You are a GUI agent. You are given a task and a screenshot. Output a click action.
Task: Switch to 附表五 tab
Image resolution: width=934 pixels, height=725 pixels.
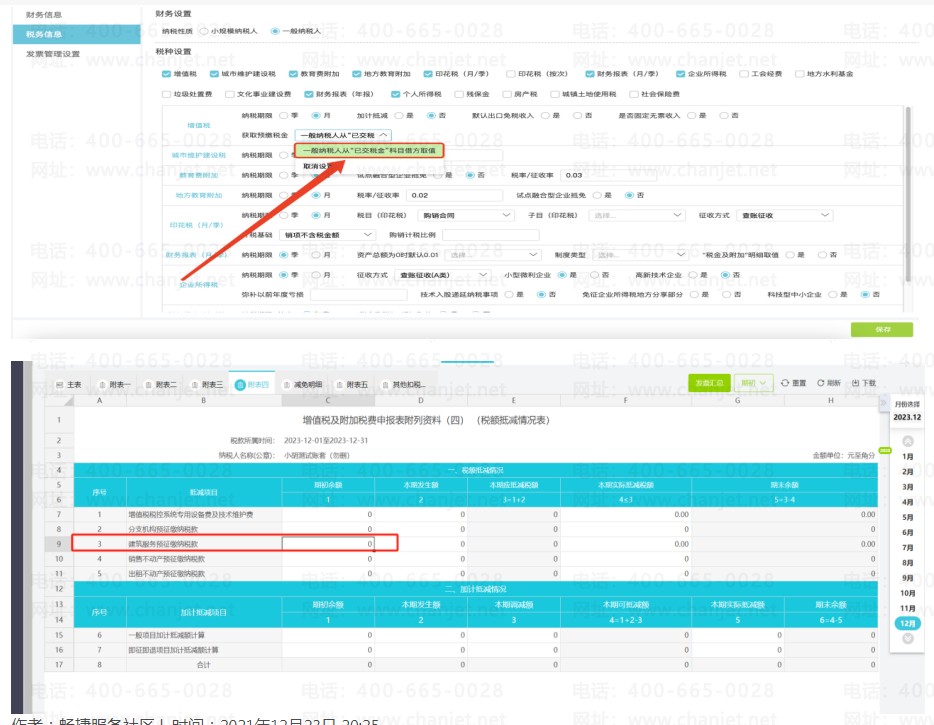pos(351,385)
